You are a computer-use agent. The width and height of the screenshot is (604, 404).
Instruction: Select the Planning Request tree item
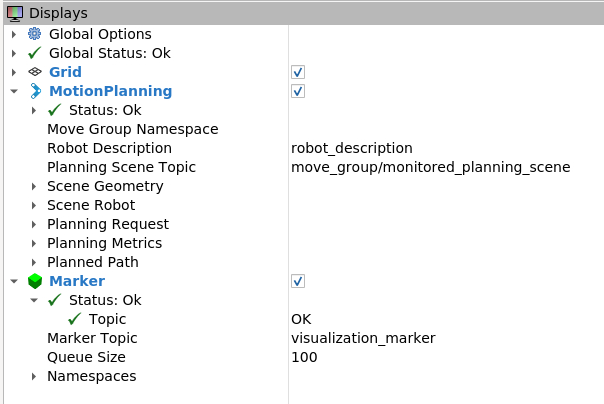108,224
